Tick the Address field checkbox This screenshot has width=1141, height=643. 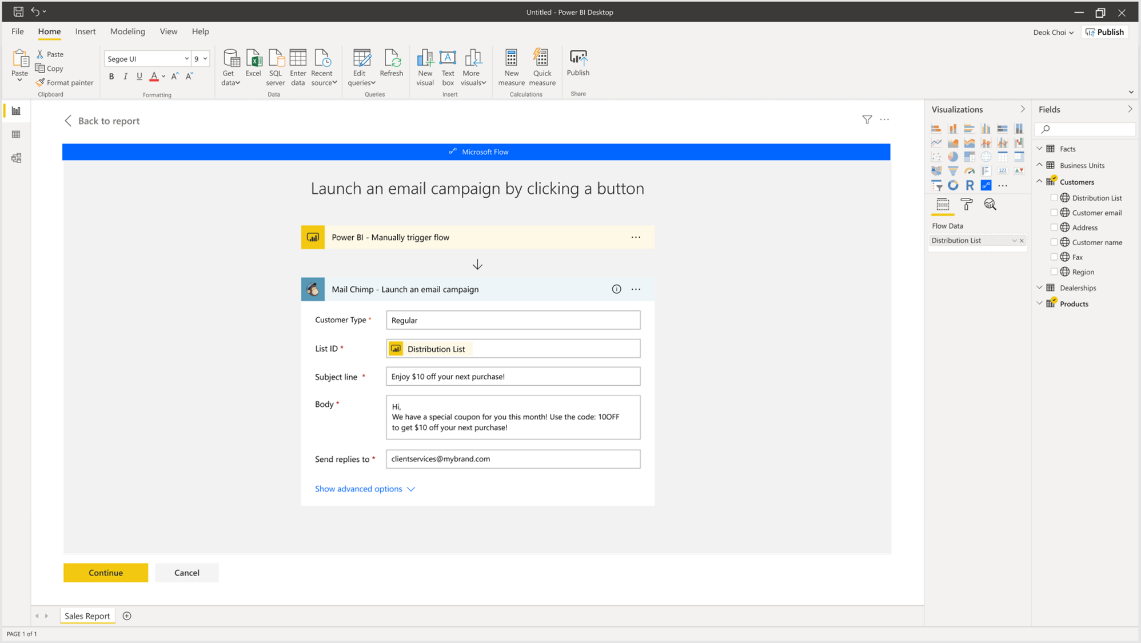1053,228
